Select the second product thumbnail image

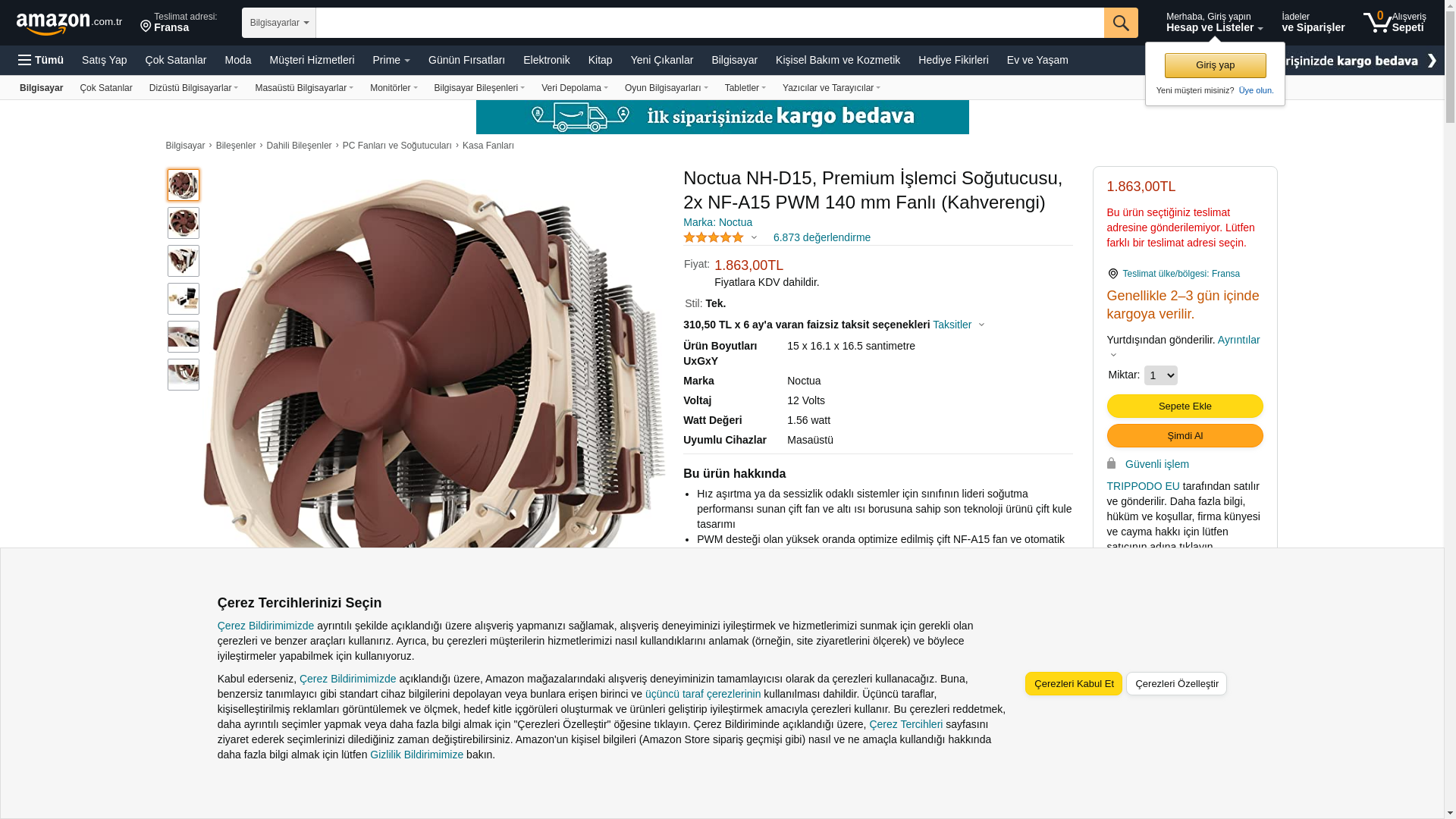[x=184, y=223]
